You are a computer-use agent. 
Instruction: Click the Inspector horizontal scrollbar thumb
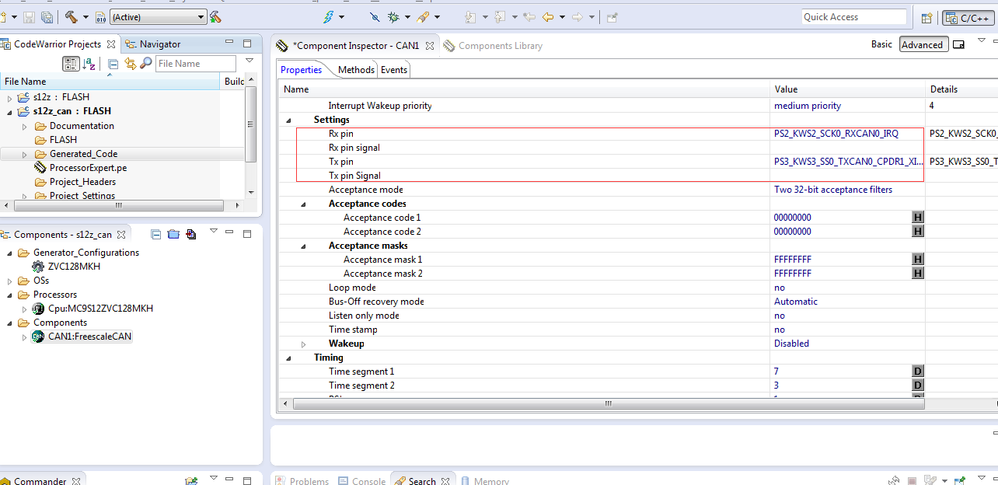point(609,404)
